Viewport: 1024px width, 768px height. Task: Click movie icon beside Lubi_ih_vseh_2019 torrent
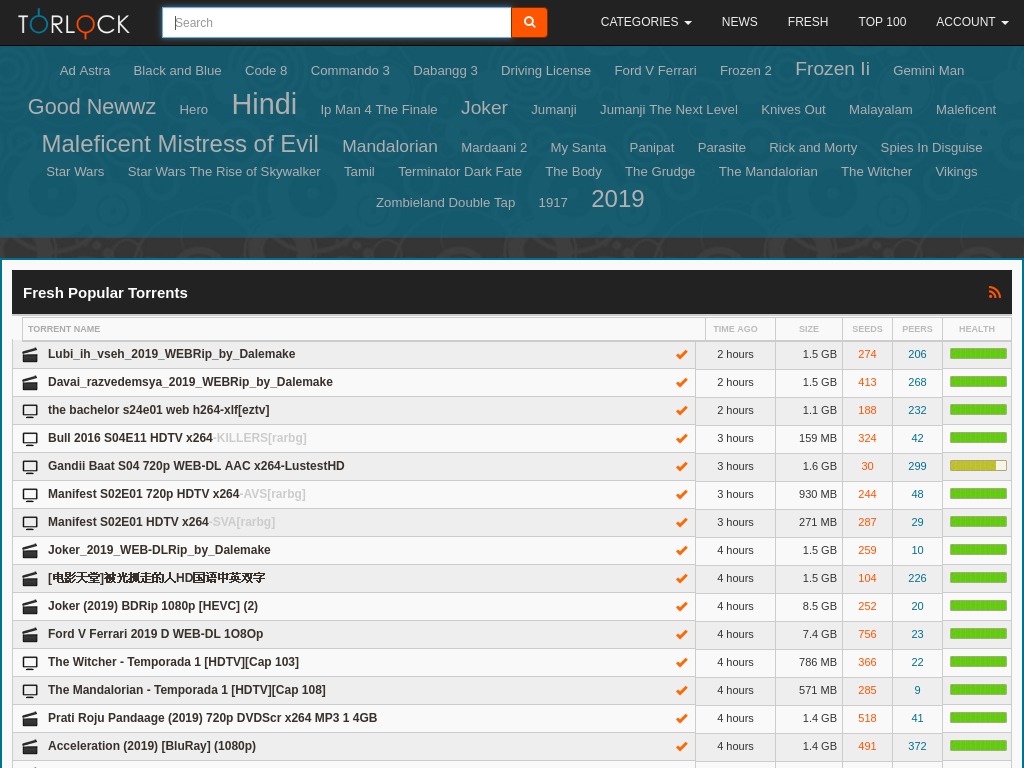click(x=30, y=355)
